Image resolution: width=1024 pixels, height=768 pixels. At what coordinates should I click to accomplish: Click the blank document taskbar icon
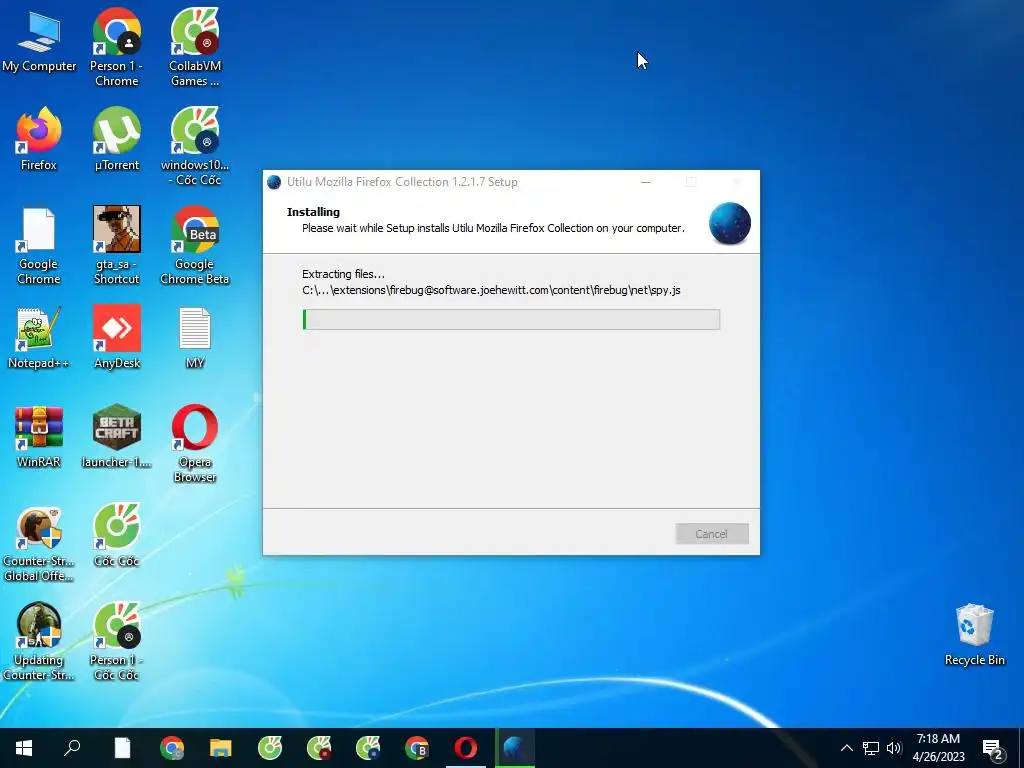[x=123, y=748]
